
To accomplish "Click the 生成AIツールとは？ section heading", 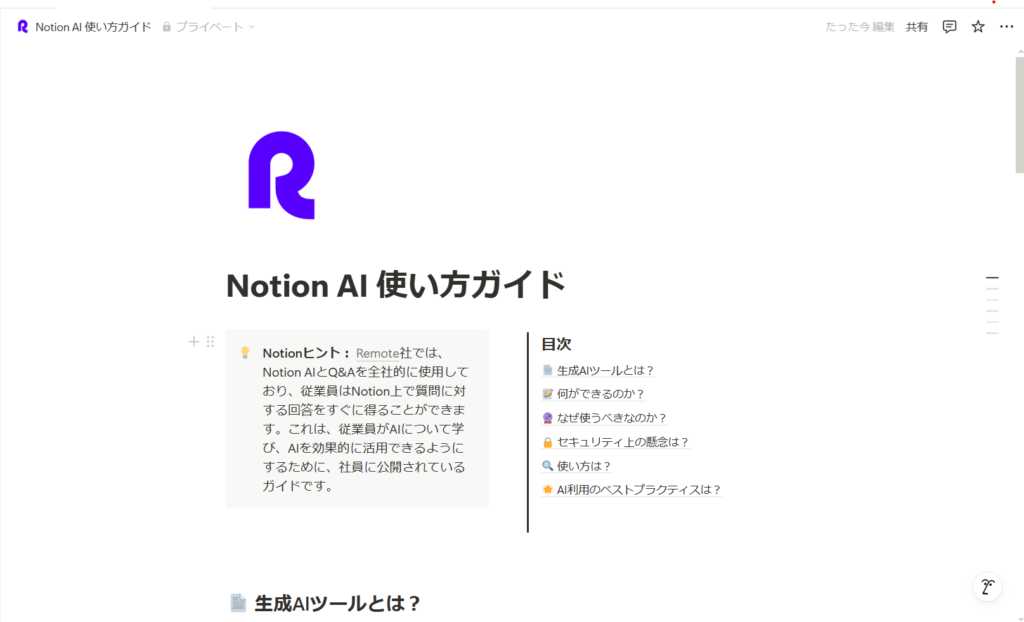I will point(338,603).
